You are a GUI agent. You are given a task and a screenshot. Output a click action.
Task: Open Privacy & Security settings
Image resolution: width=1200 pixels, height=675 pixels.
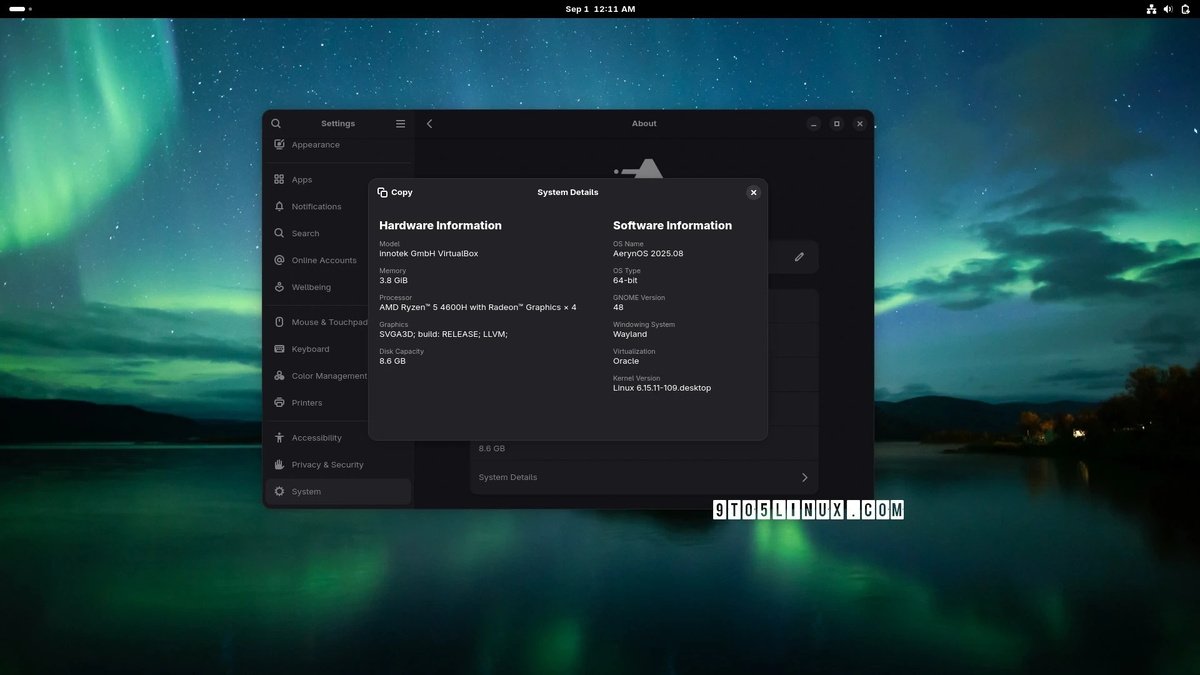click(327, 465)
